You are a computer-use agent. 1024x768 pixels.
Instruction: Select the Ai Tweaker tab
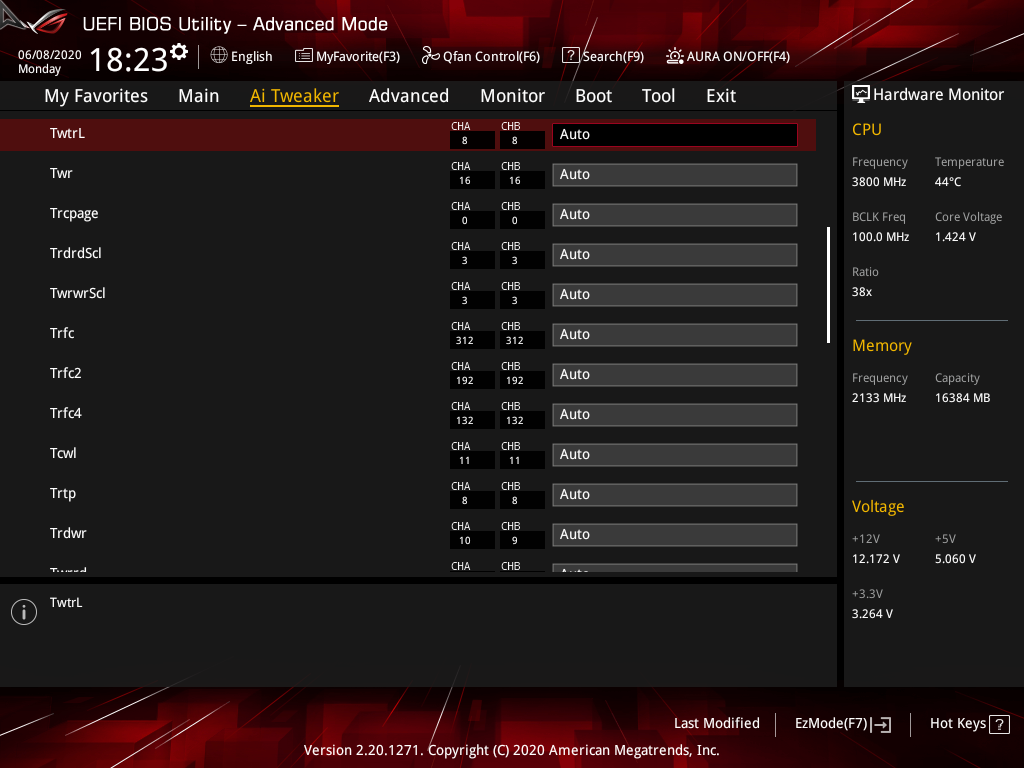pyautogui.click(x=294, y=95)
